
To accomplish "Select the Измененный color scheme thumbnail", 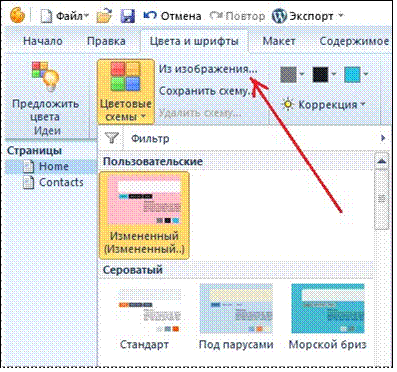I will [144, 215].
